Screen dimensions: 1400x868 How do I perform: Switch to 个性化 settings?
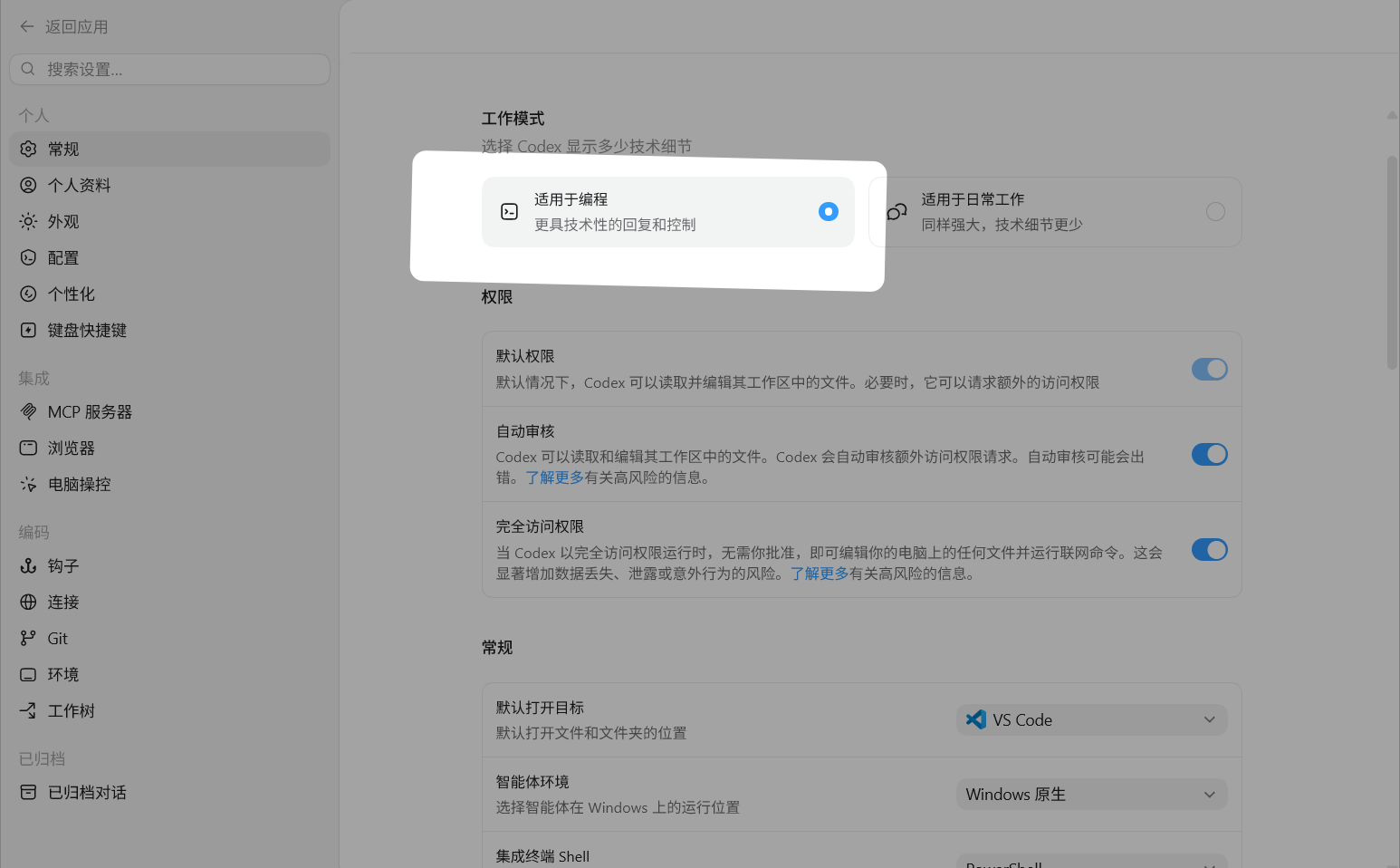169,294
